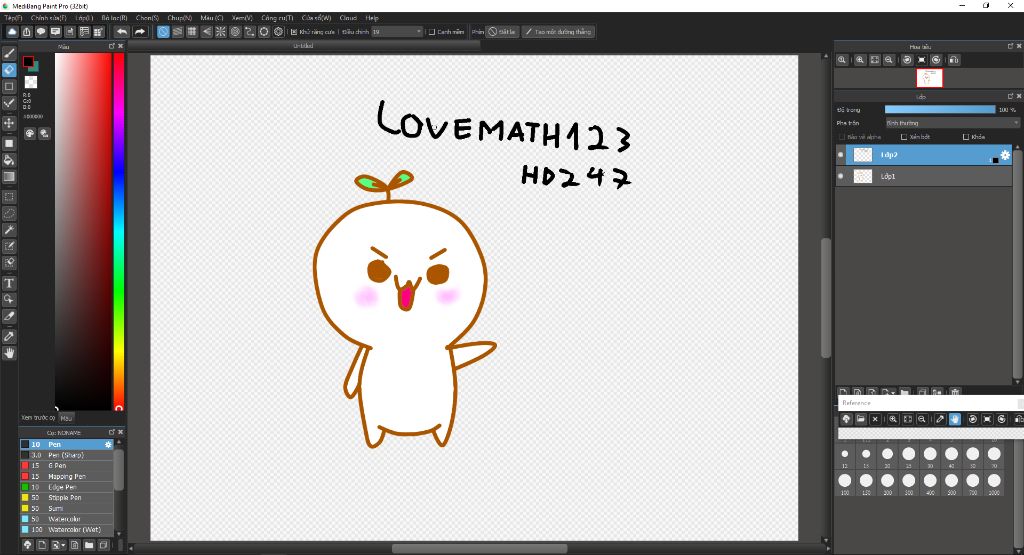Select the Text tool
This screenshot has height=555, width=1024.
(9, 283)
